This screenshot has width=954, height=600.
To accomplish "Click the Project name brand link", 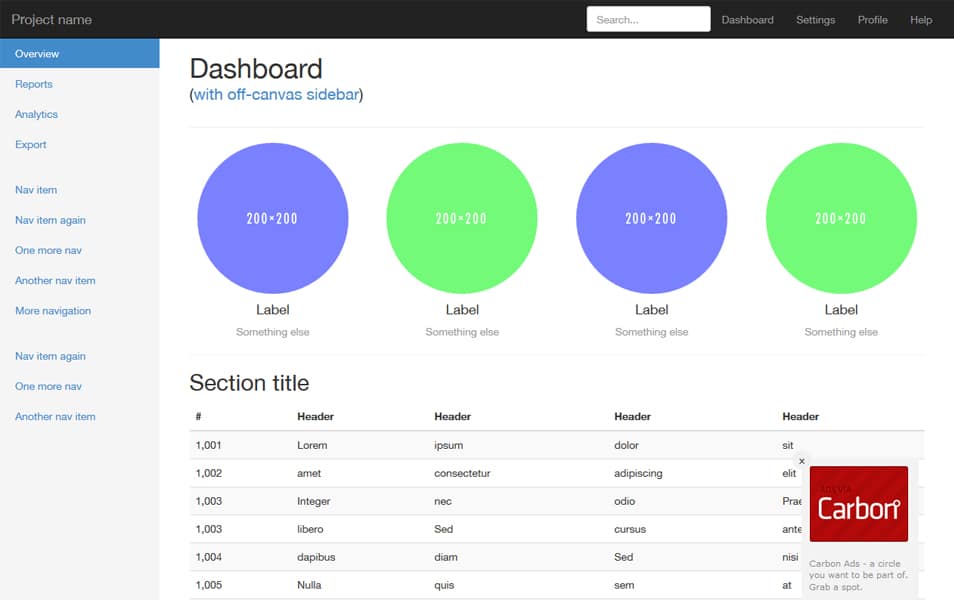I will [51, 19].
